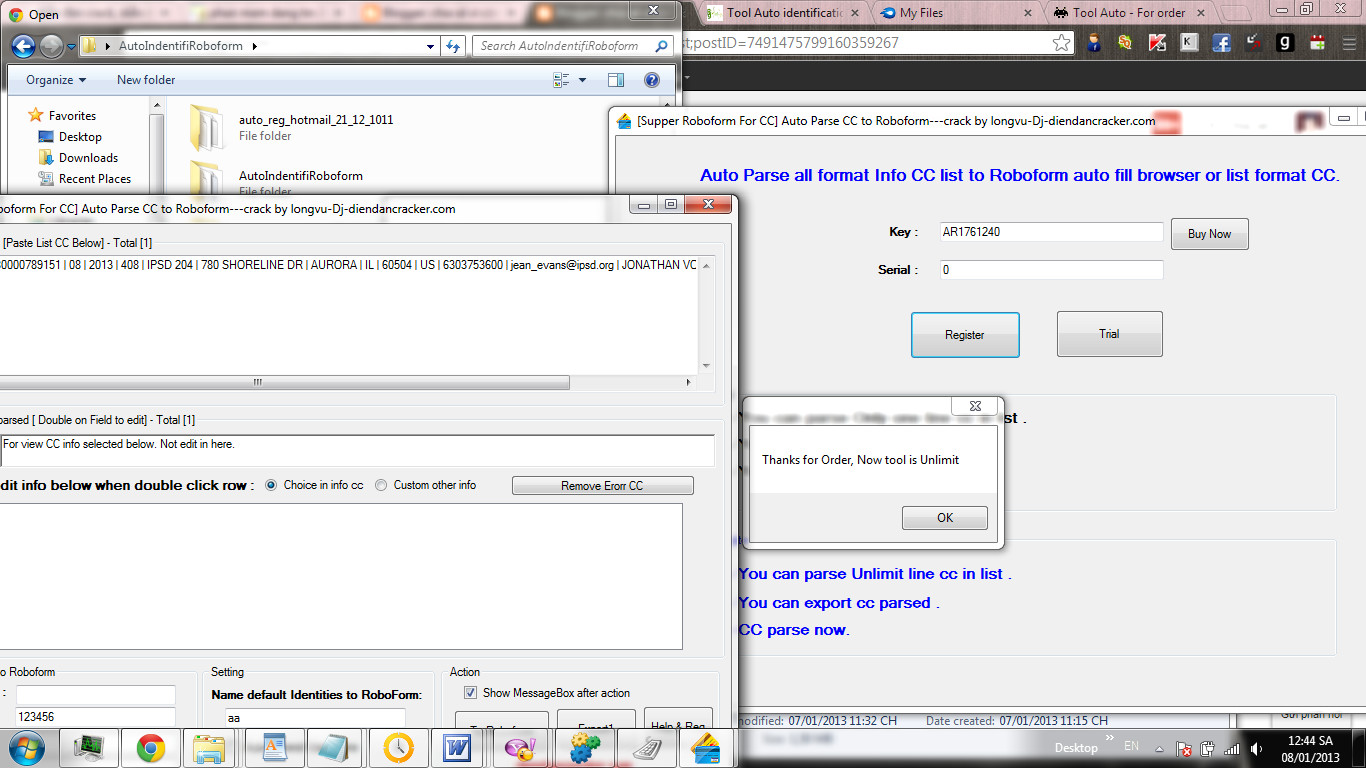
Task: Click the grey 'K' extension icon in Chrome
Action: coord(1189,43)
